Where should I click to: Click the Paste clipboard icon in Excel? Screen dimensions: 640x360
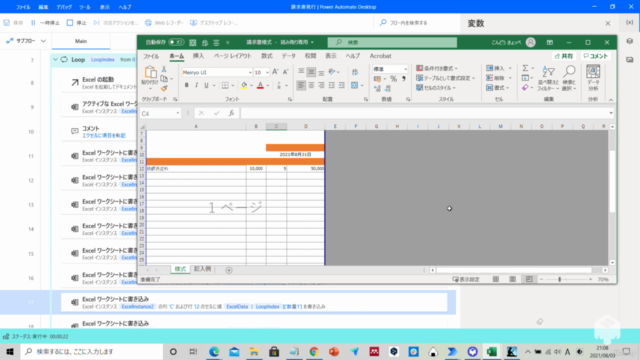pyautogui.click(x=150, y=73)
